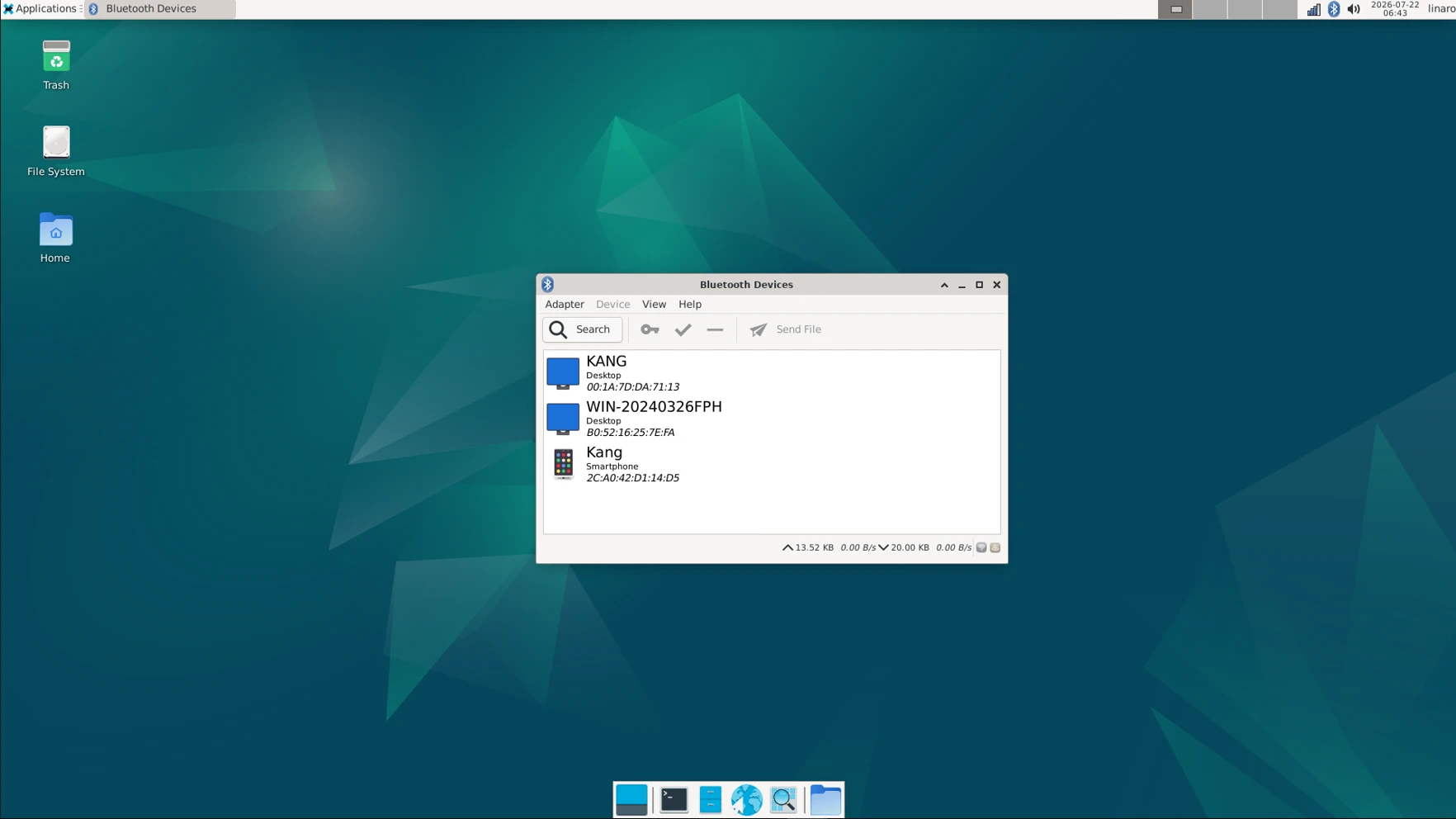Select the KANG desktop device row
Viewport: 1456px width, 819px height.
[772, 373]
